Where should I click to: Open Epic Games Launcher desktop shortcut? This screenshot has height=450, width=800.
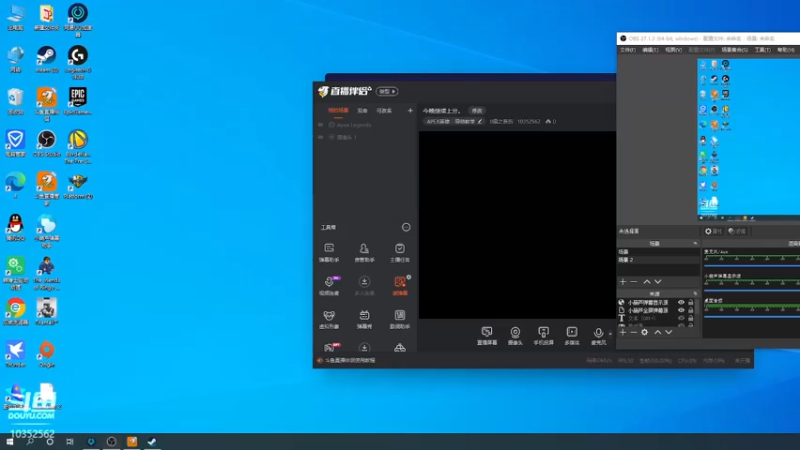point(78,101)
